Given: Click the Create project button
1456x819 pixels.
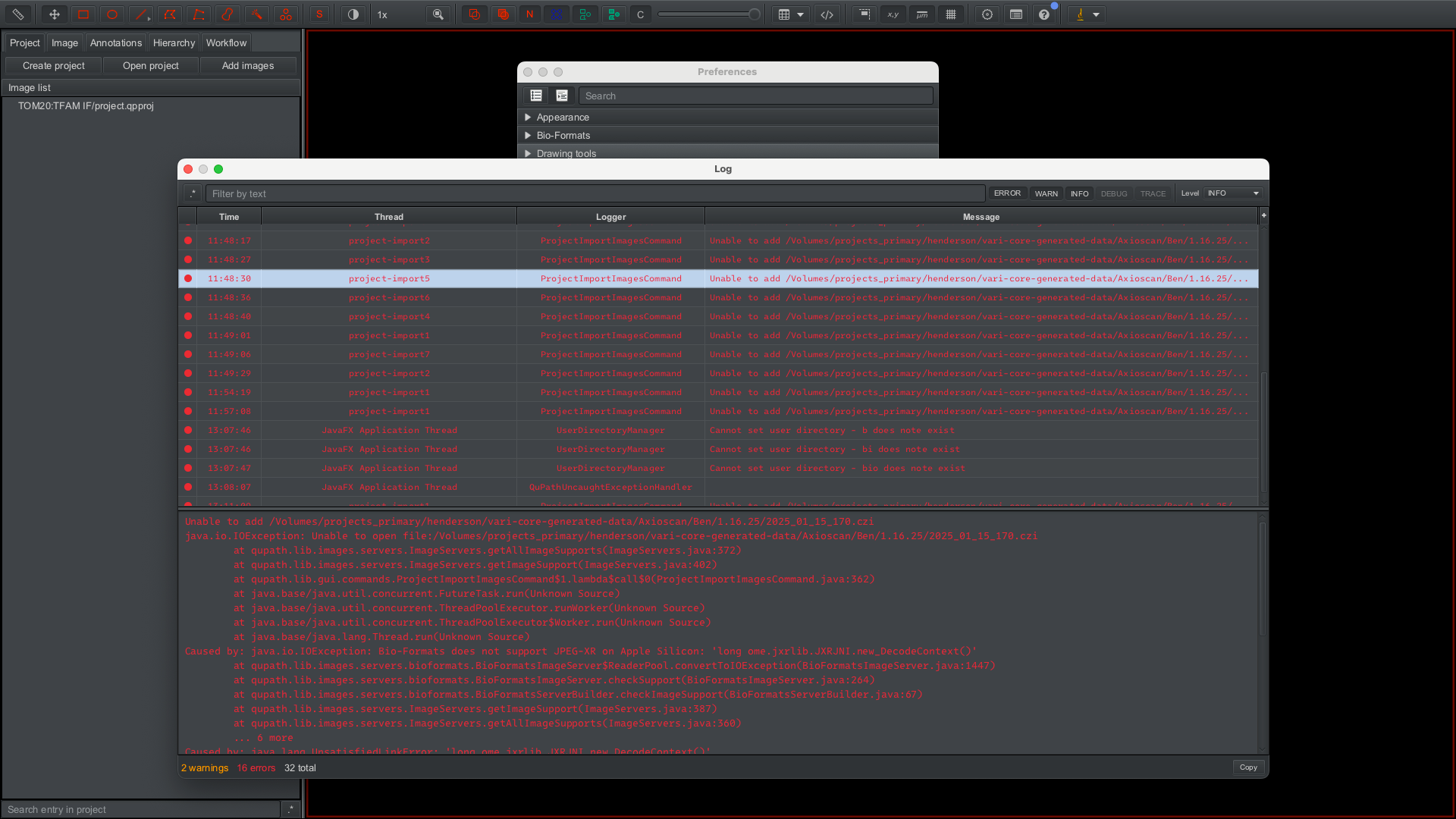Looking at the screenshot, I should point(53,65).
